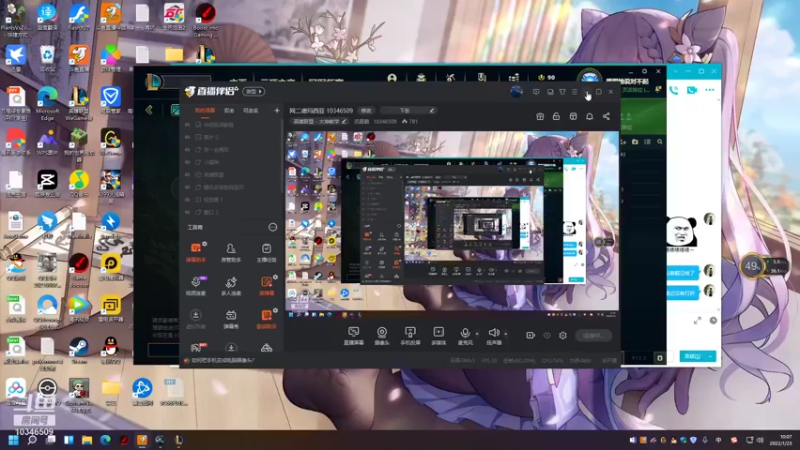
Task: Toggle eye for the first source row
Action: (188, 124)
